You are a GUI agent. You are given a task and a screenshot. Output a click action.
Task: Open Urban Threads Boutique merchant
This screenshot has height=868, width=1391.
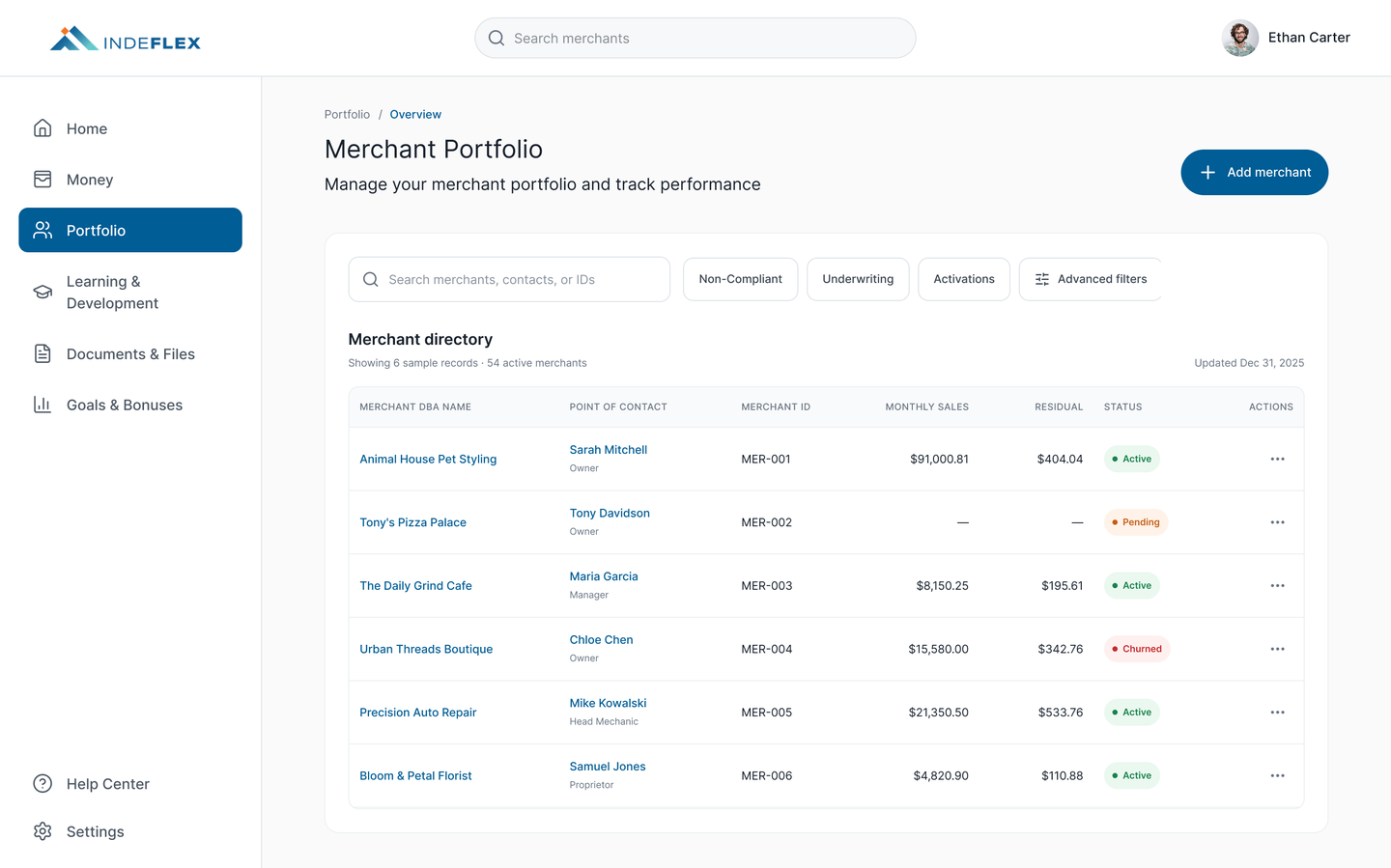pyautogui.click(x=426, y=649)
